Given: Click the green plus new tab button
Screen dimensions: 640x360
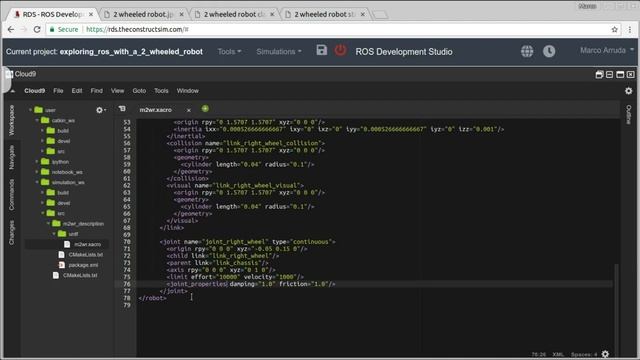Looking at the screenshot, I should (x=205, y=109).
